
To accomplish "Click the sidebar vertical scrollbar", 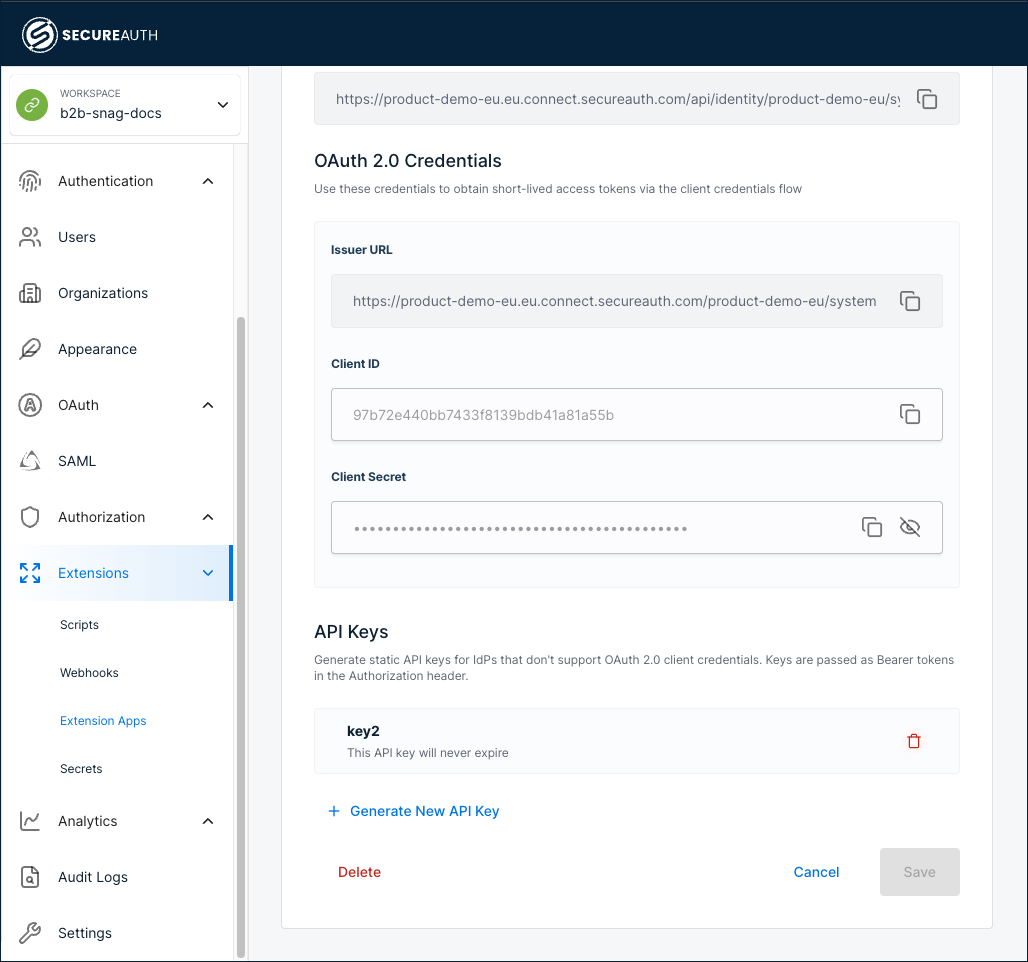I will [x=241, y=636].
